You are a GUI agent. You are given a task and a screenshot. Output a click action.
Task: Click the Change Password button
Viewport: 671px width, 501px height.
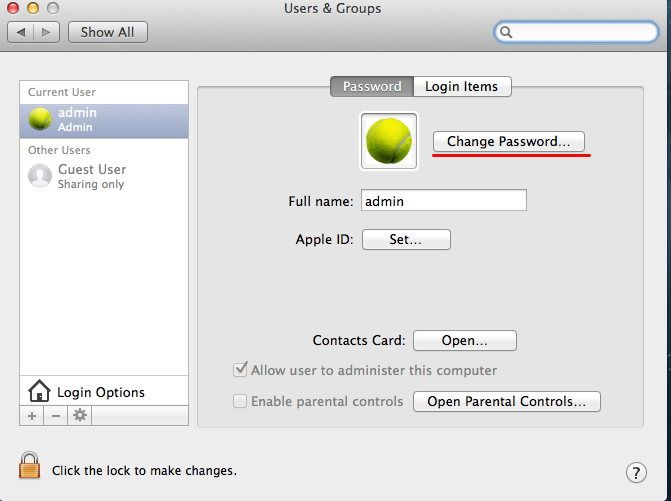point(508,142)
